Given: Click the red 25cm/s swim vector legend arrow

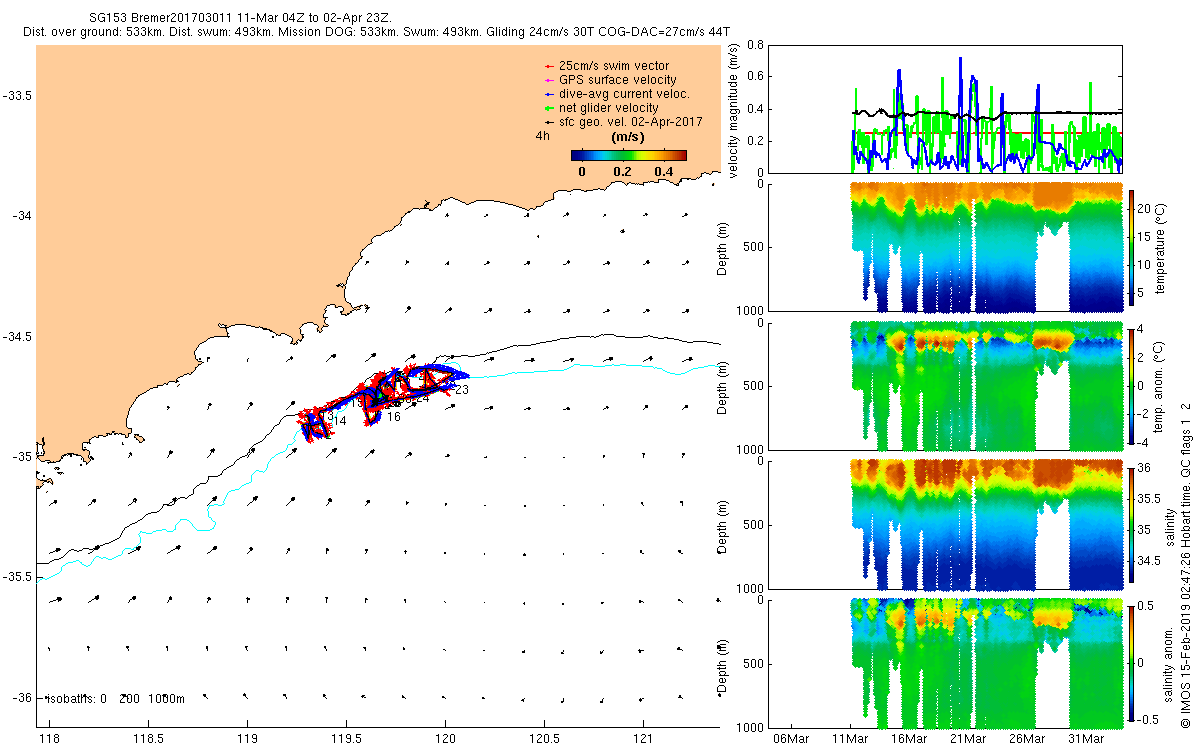Looking at the screenshot, I should [x=549, y=66].
